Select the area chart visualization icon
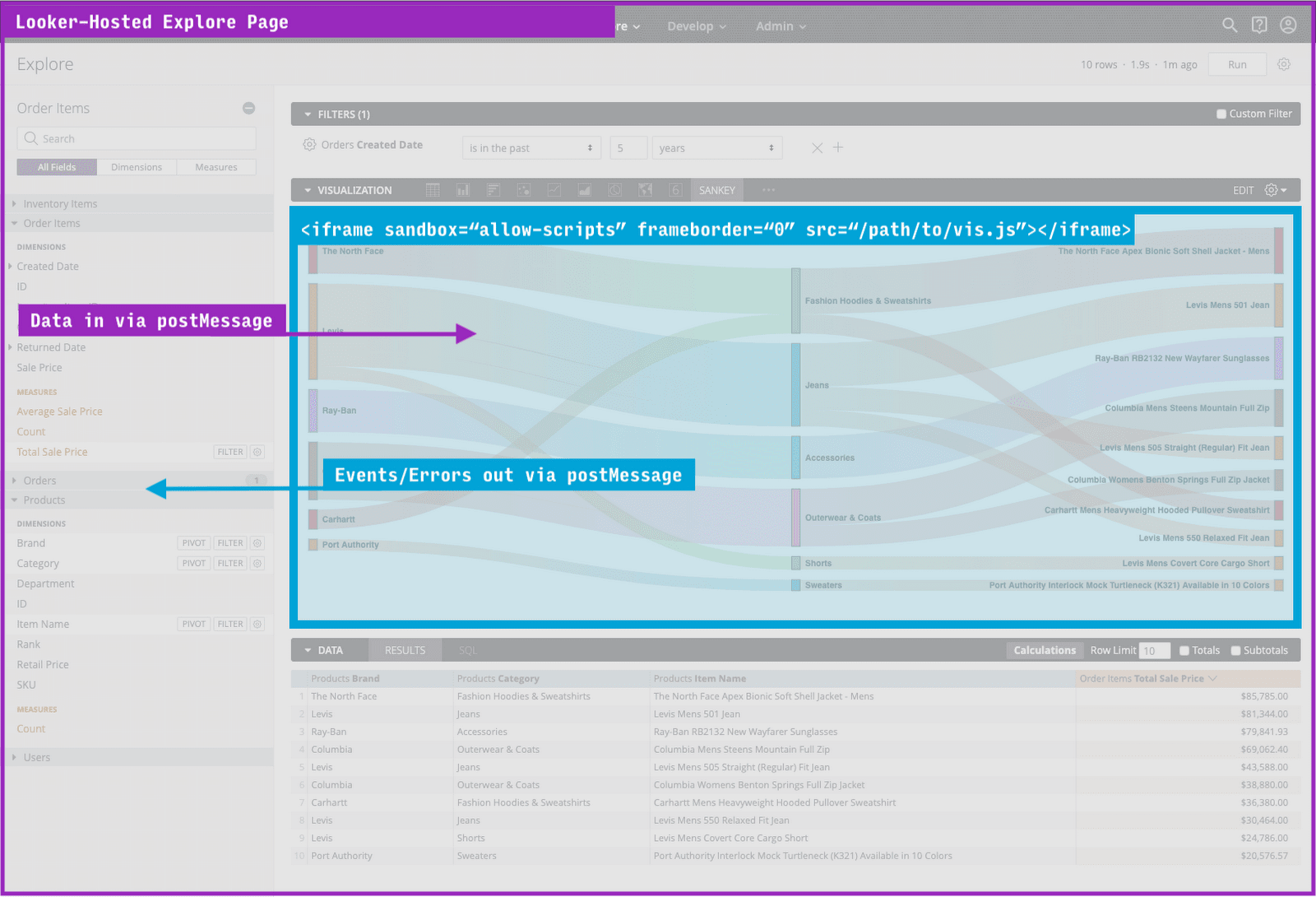The height and width of the screenshot is (897, 1316). (584, 190)
